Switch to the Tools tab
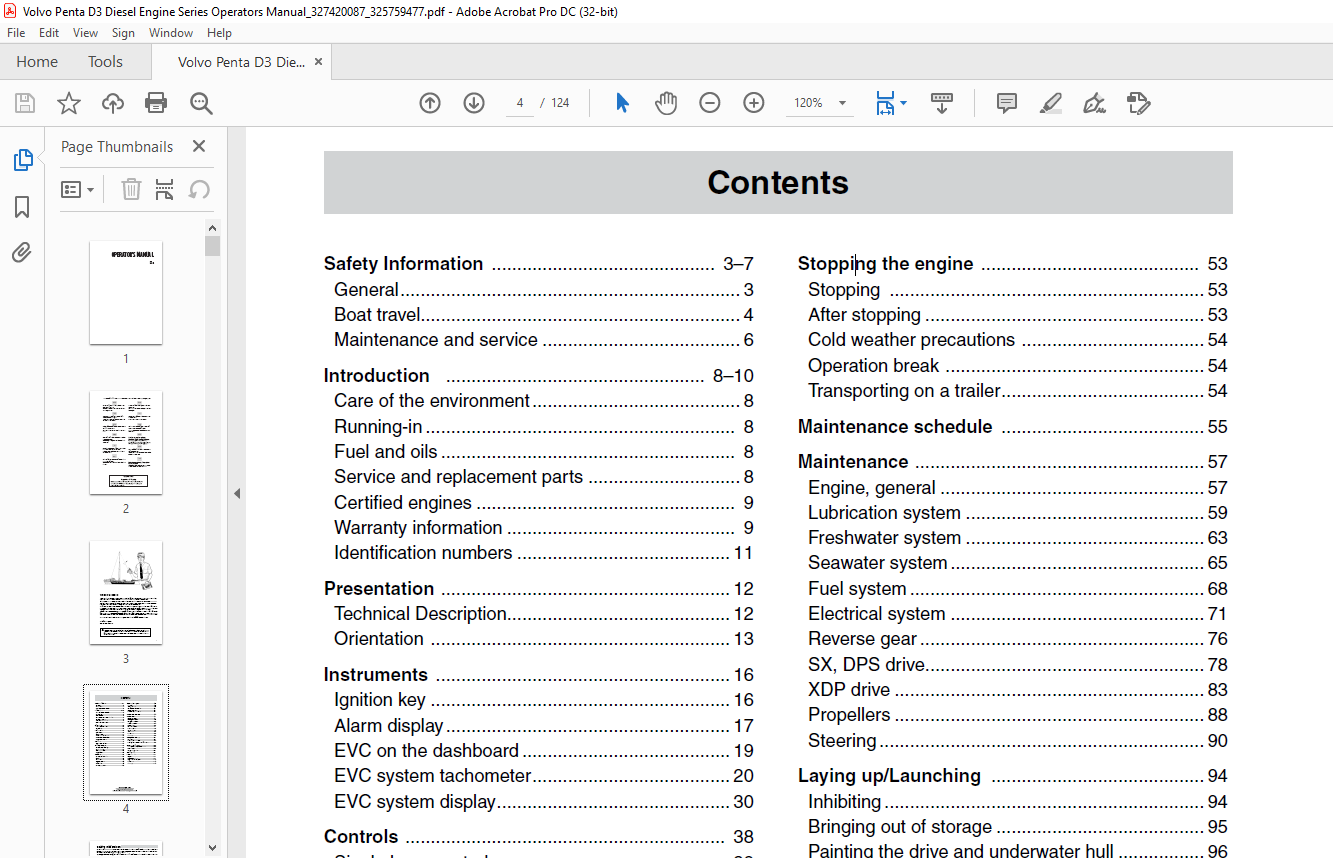This screenshot has height=858, width=1333. pyautogui.click(x=105, y=61)
